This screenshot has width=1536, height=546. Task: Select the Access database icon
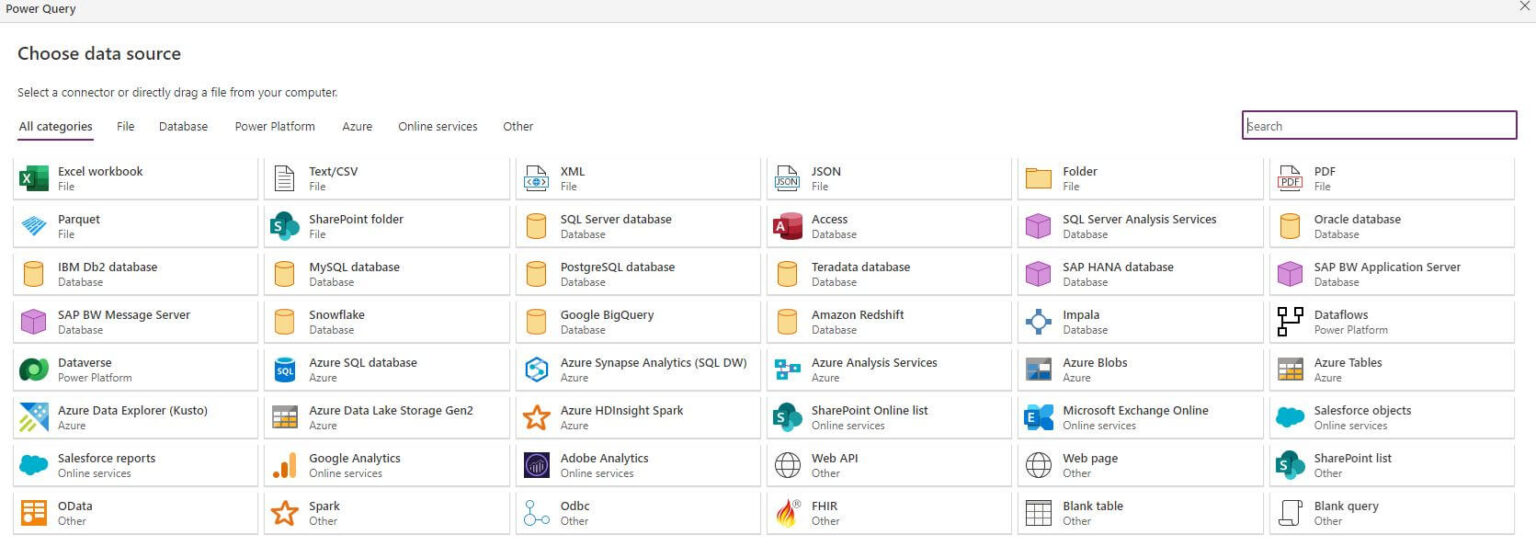[x=788, y=227]
